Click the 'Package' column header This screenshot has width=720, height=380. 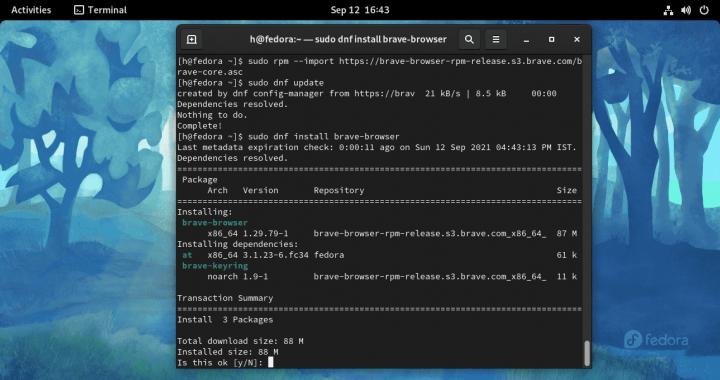point(200,179)
